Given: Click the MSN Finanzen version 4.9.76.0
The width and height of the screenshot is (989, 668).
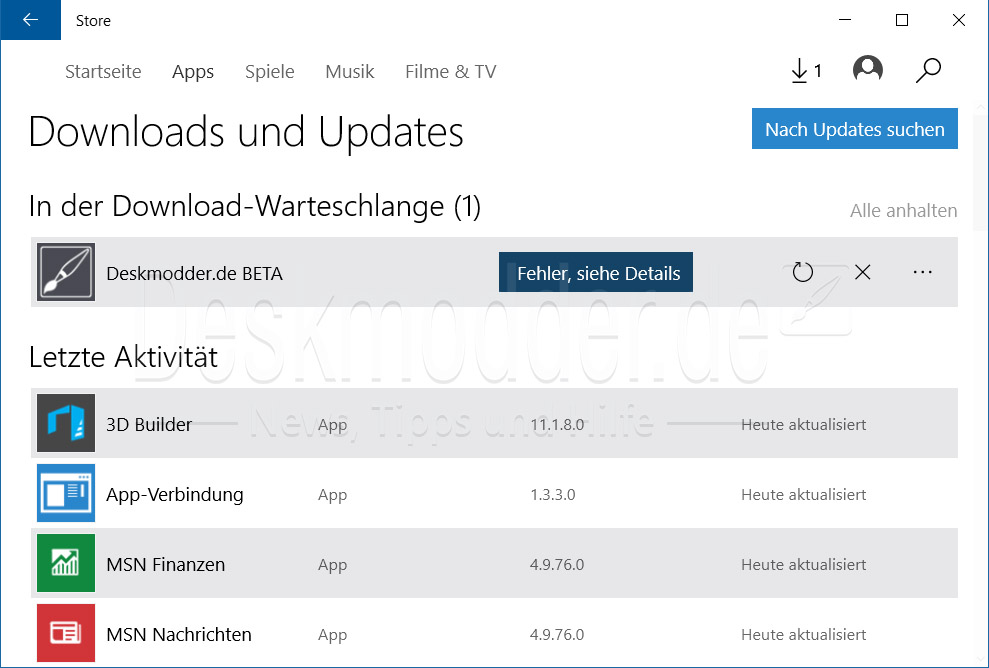Looking at the screenshot, I should (x=557, y=565).
